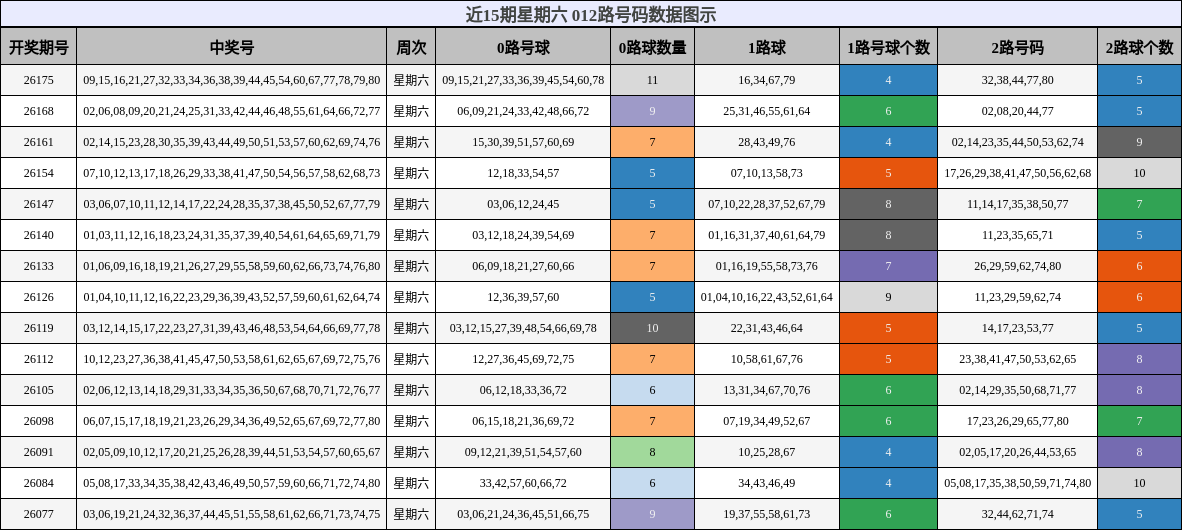
Task: Click 1路 numbers 01,04,10,16,22,43,52,61,64
Action: [x=767, y=297]
